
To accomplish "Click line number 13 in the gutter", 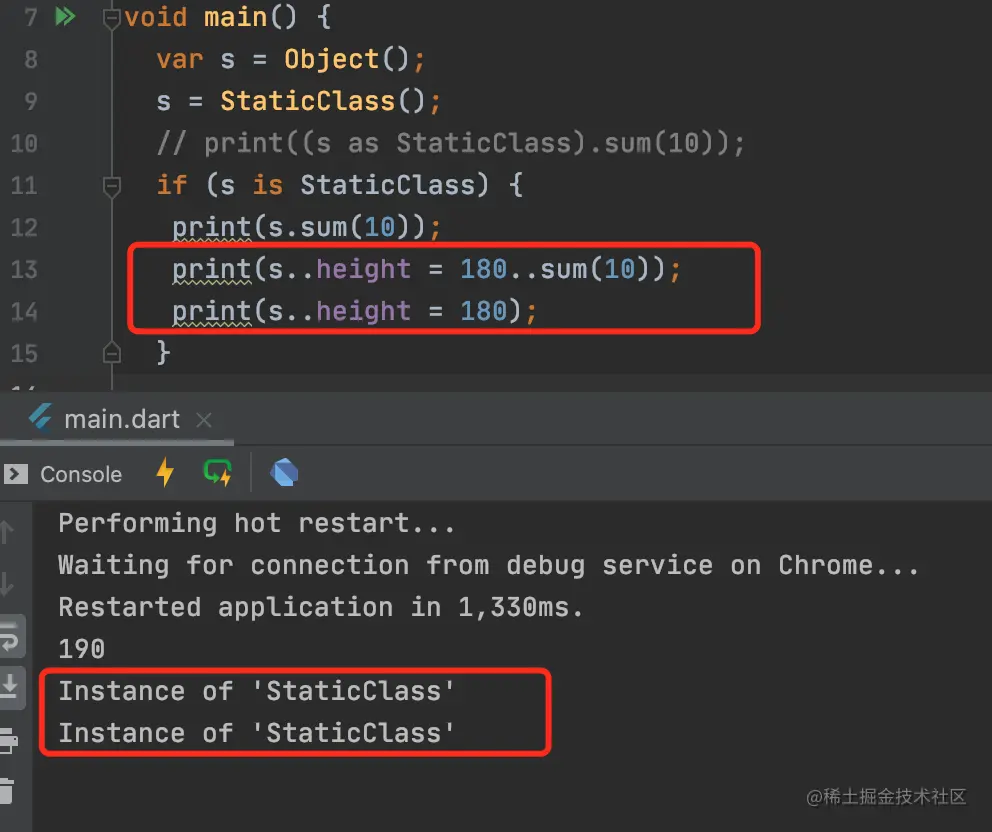I will pyautogui.click(x=24, y=270).
